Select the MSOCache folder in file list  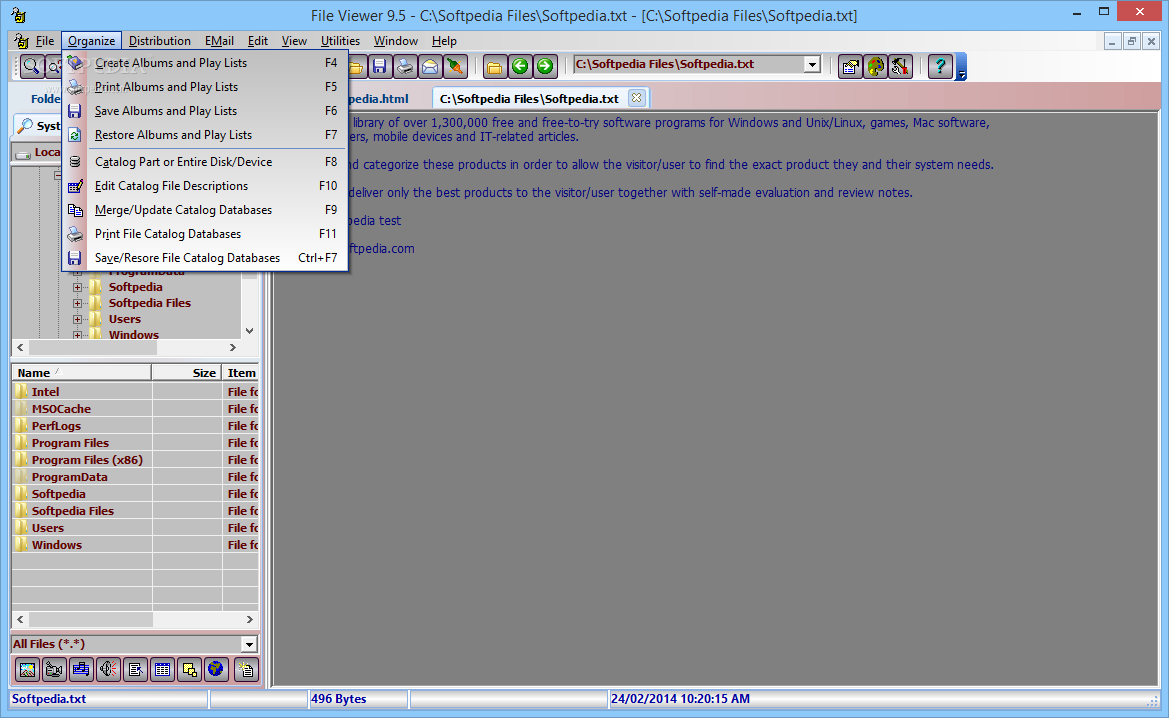(61, 409)
